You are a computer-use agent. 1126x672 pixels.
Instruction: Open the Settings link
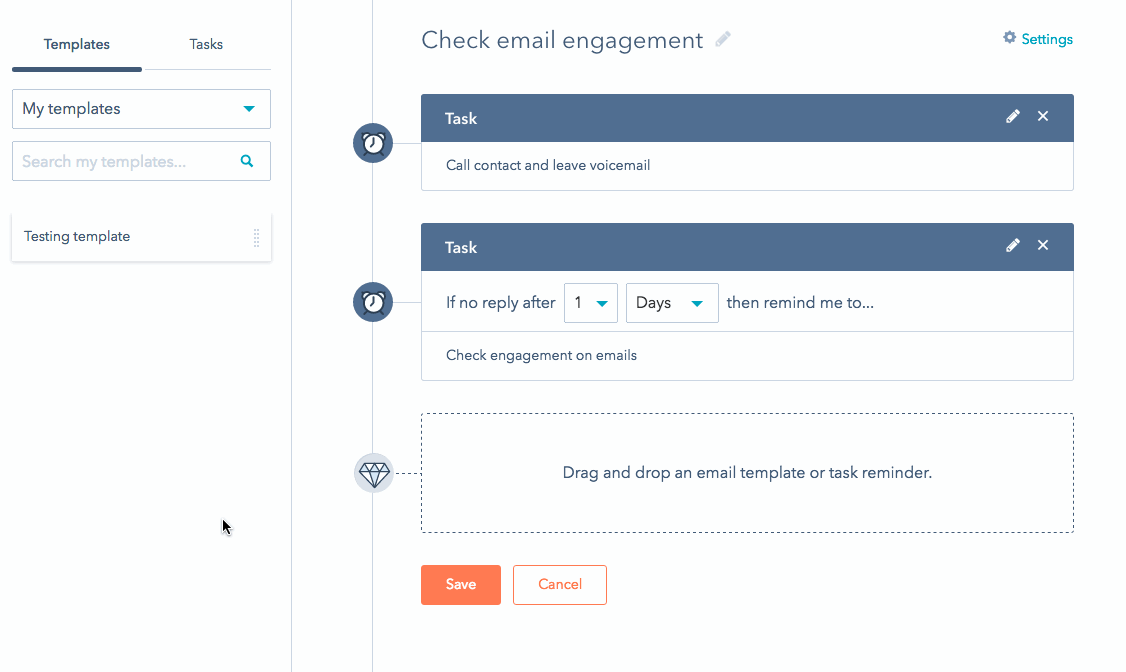(1047, 39)
